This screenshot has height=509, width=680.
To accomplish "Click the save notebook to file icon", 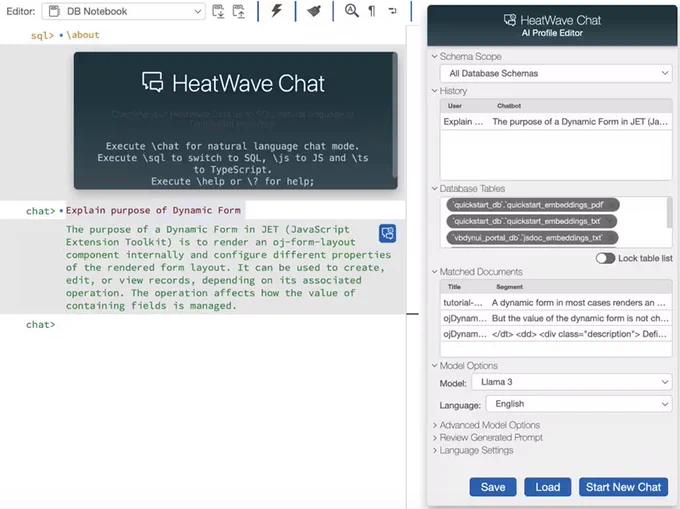I will [x=218, y=11].
